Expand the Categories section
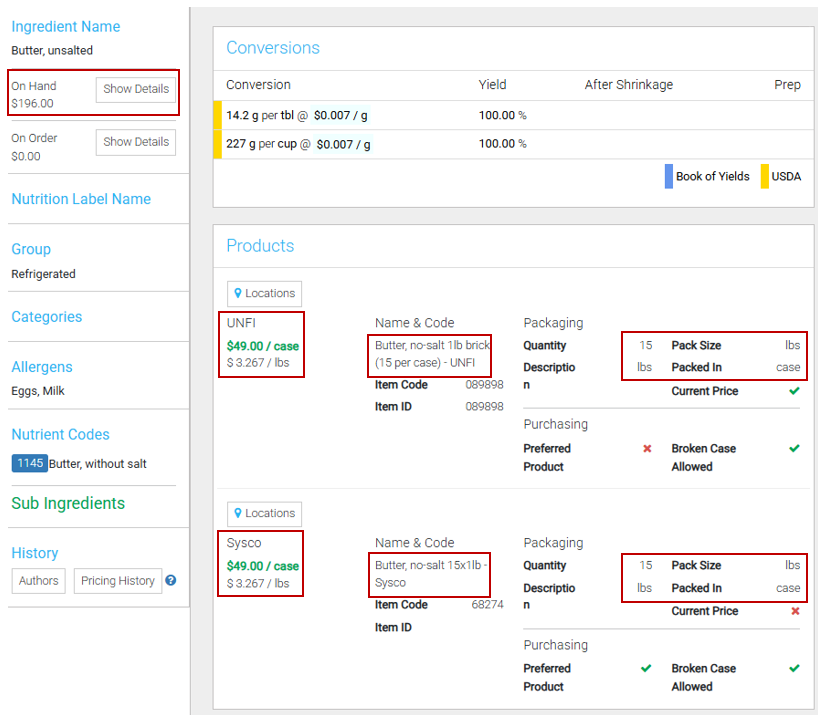This screenshot has width=818, height=715. [x=46, y=316]
